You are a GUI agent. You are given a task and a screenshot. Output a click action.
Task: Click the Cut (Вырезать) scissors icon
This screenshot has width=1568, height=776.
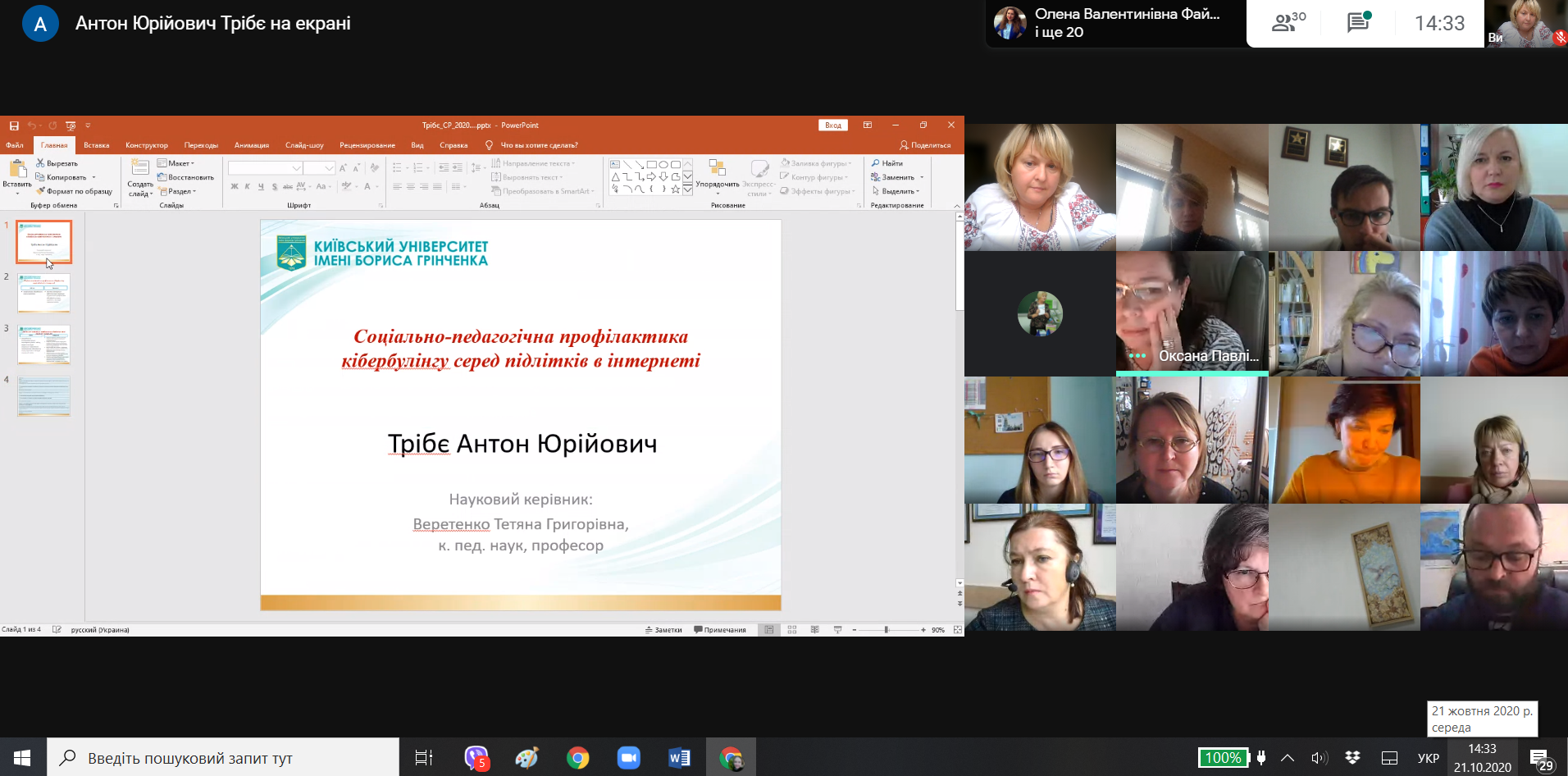coord(40,163)
